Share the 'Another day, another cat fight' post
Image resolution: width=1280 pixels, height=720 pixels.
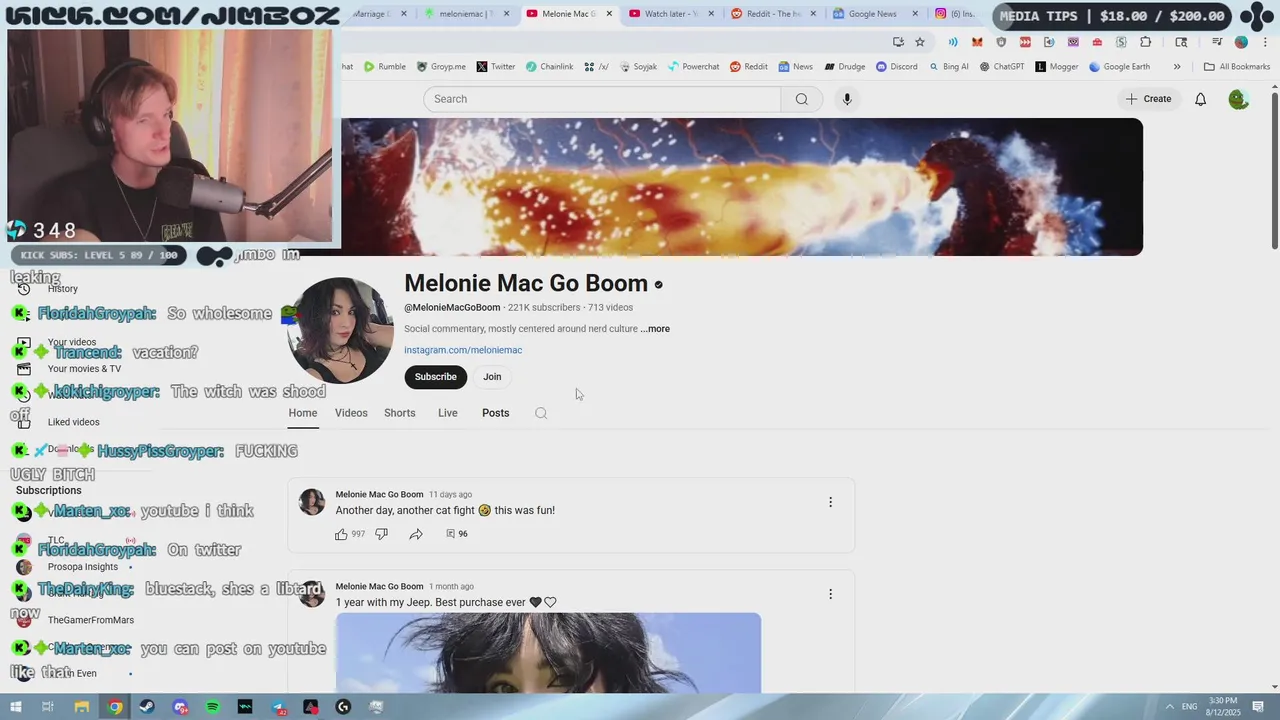416,534
